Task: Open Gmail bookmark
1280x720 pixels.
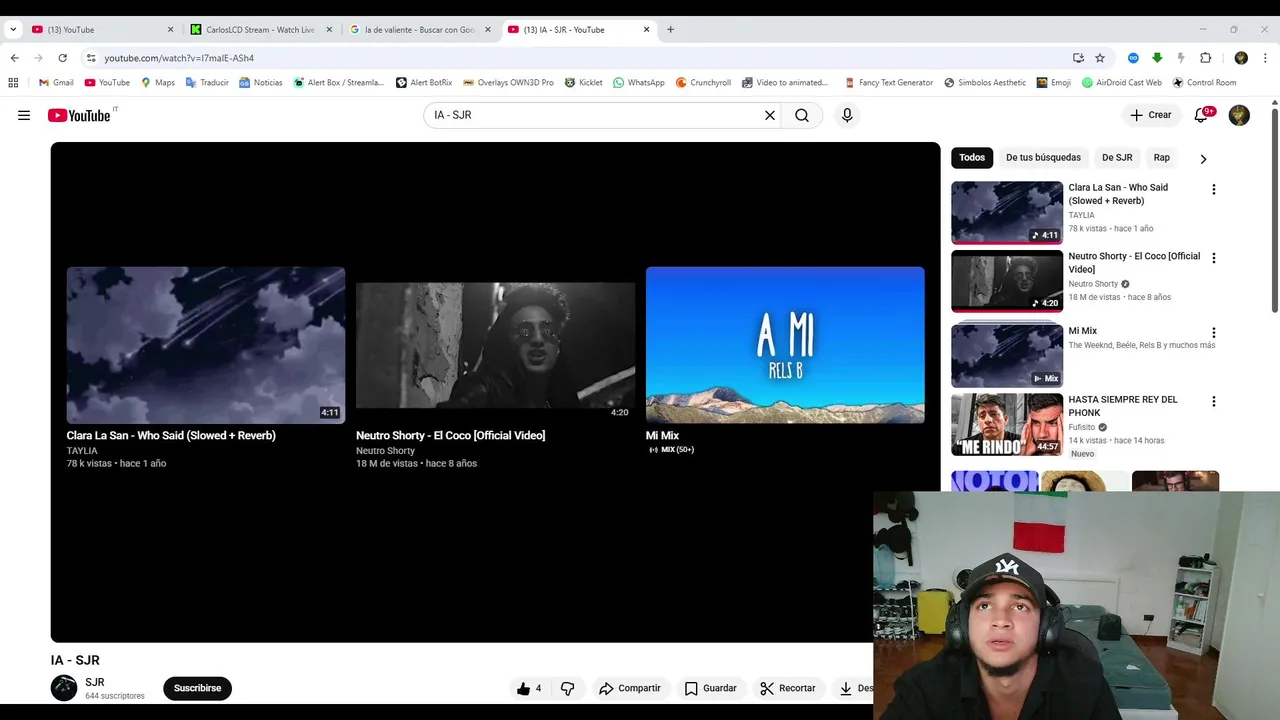Action: tap(56, 83)
